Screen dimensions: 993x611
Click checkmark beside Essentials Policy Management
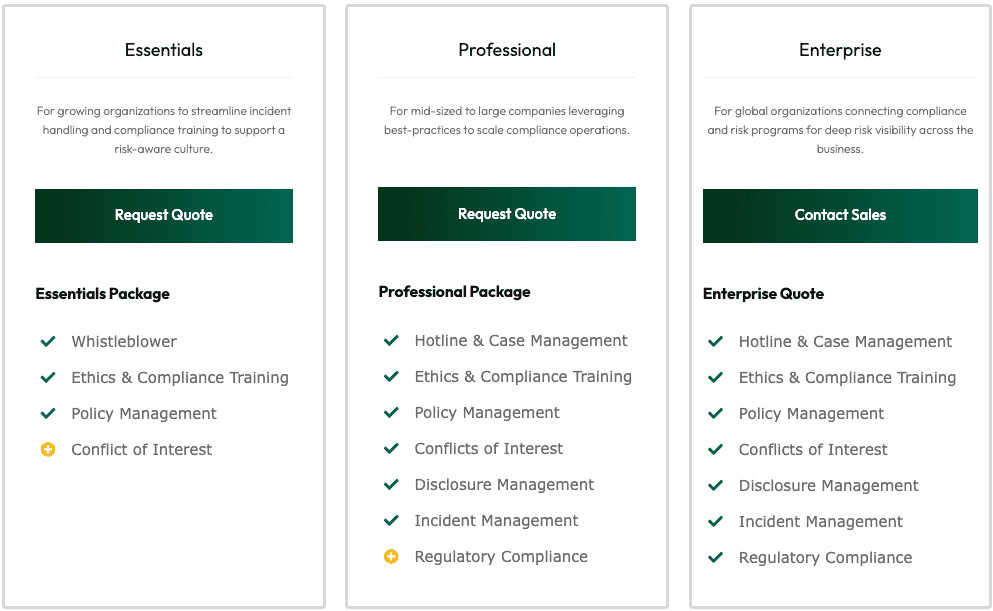[x=48, y=414]
